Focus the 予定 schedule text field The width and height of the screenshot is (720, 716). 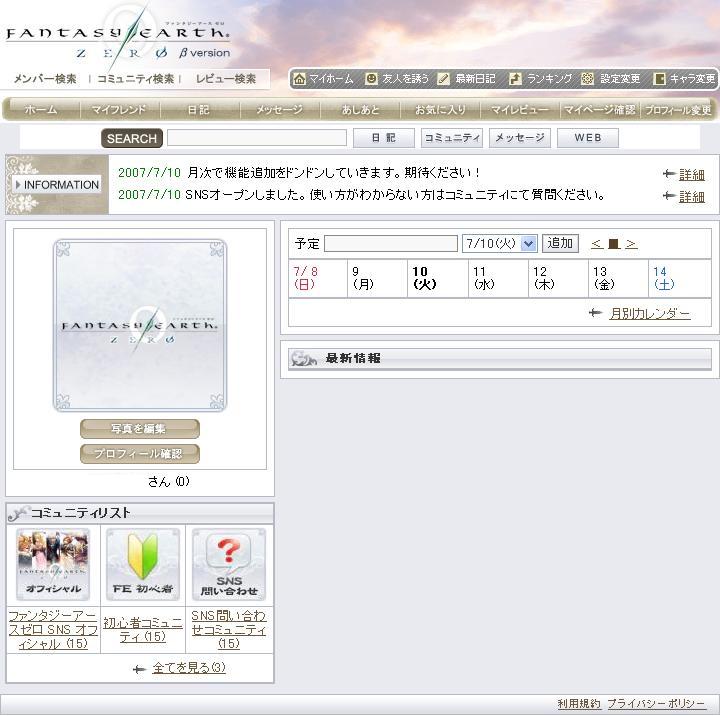391,244
